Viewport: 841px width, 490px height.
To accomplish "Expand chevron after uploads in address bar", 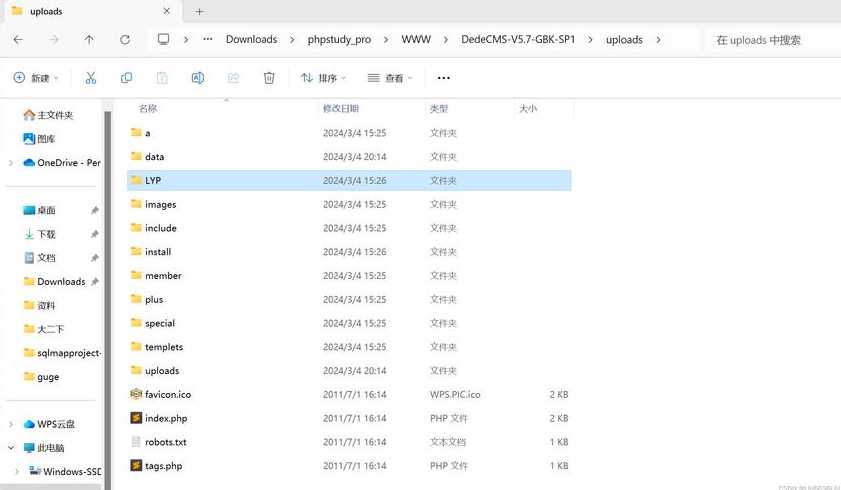I will click(x=658, y=40).
